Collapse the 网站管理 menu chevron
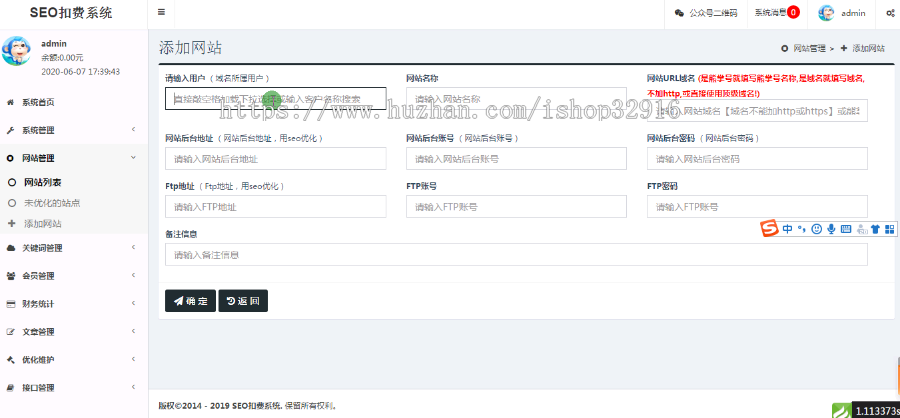Screen dimensions: 900x418 coord(133,157)
